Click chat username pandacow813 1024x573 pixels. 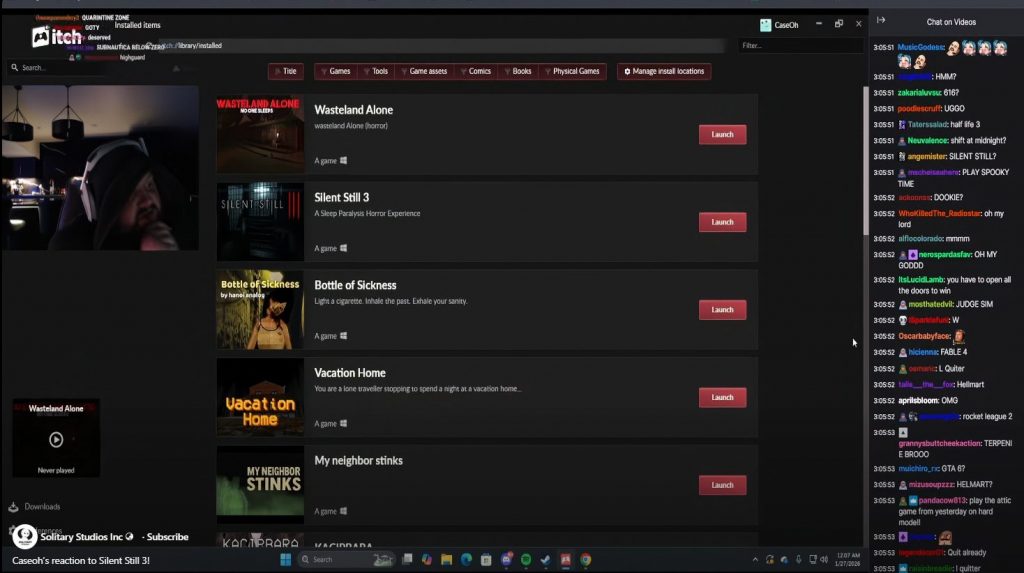tap(942, 500)
